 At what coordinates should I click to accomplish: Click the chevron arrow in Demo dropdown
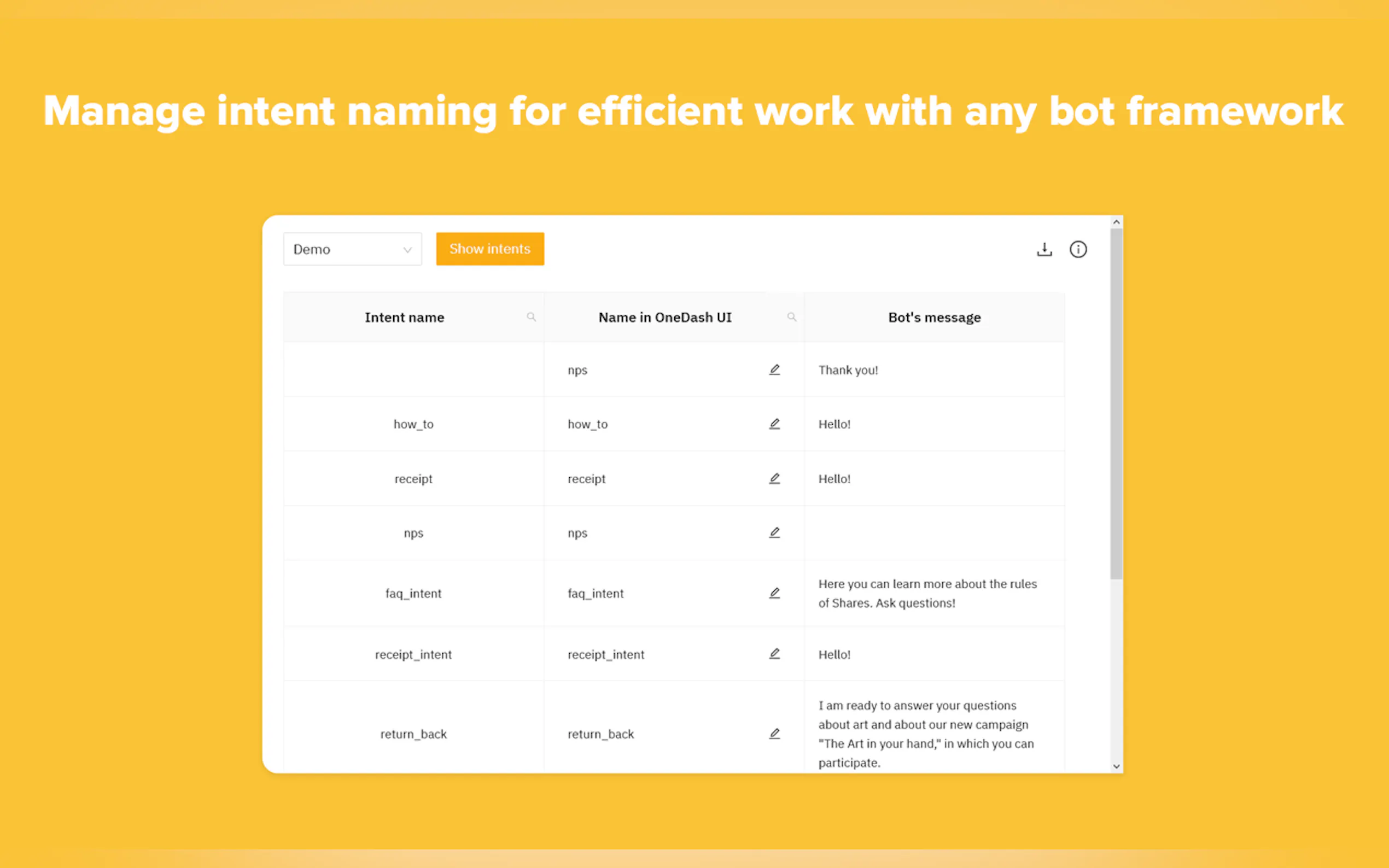point(407,250)
